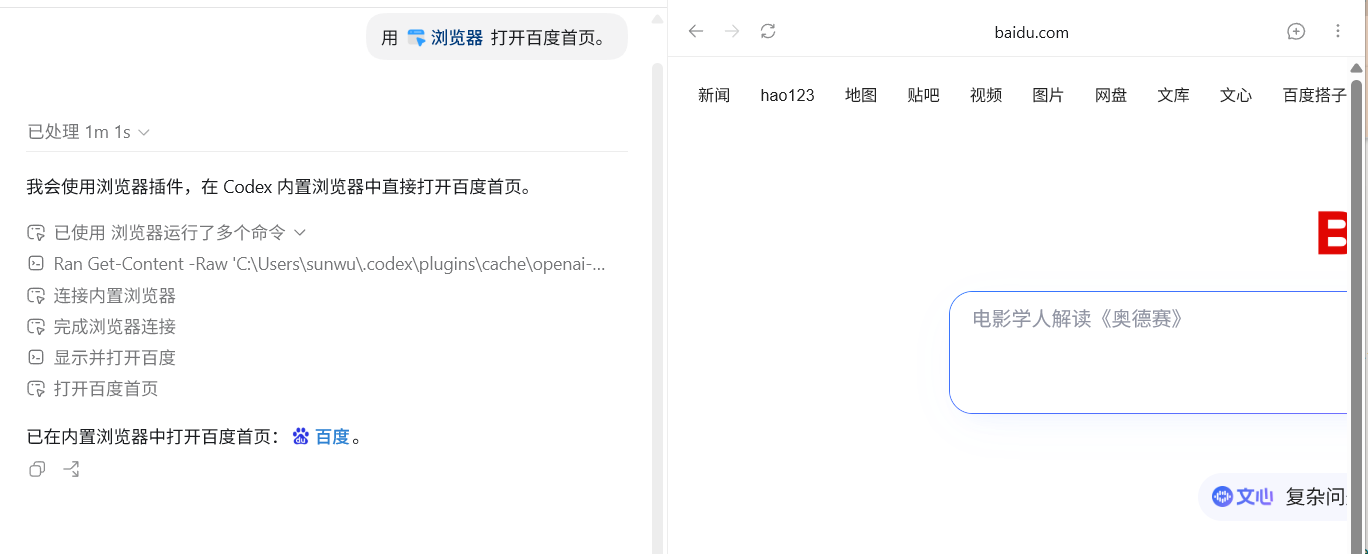Reload the baidu.com page
The height and width of the screenshot is (554, 1368).
[768, 31]
